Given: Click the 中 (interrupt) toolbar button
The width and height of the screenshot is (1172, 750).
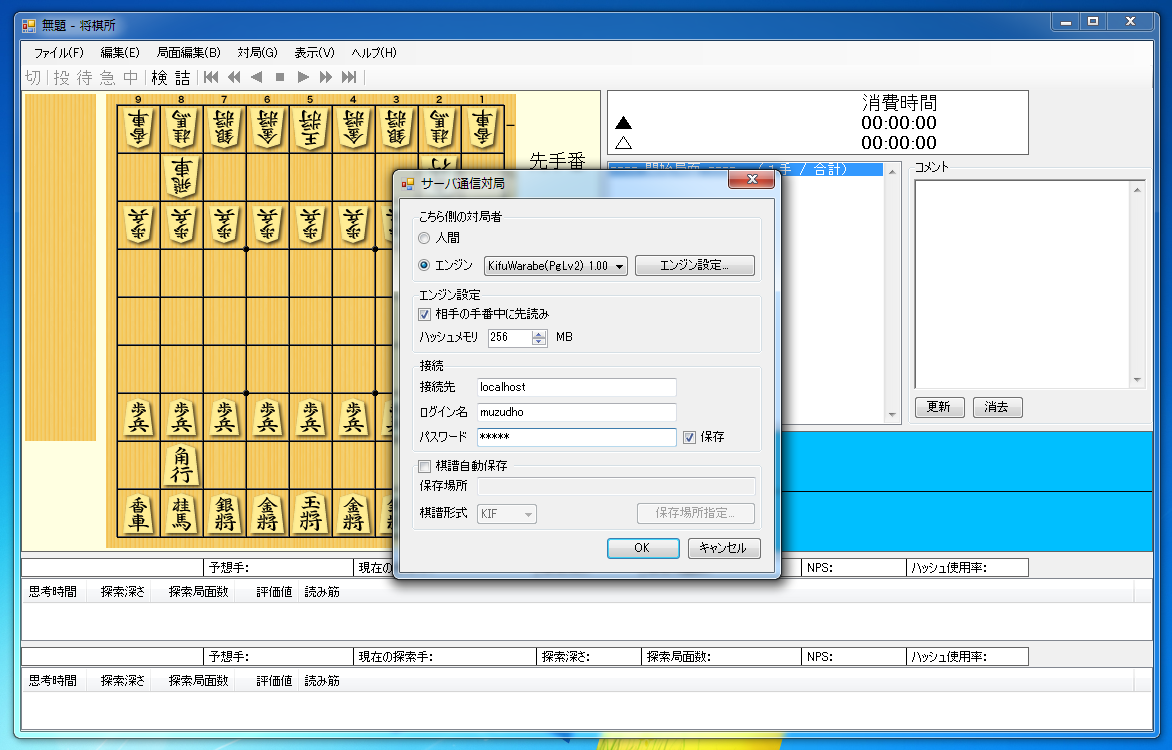Looking at the screenshot, I should point(131,77).
